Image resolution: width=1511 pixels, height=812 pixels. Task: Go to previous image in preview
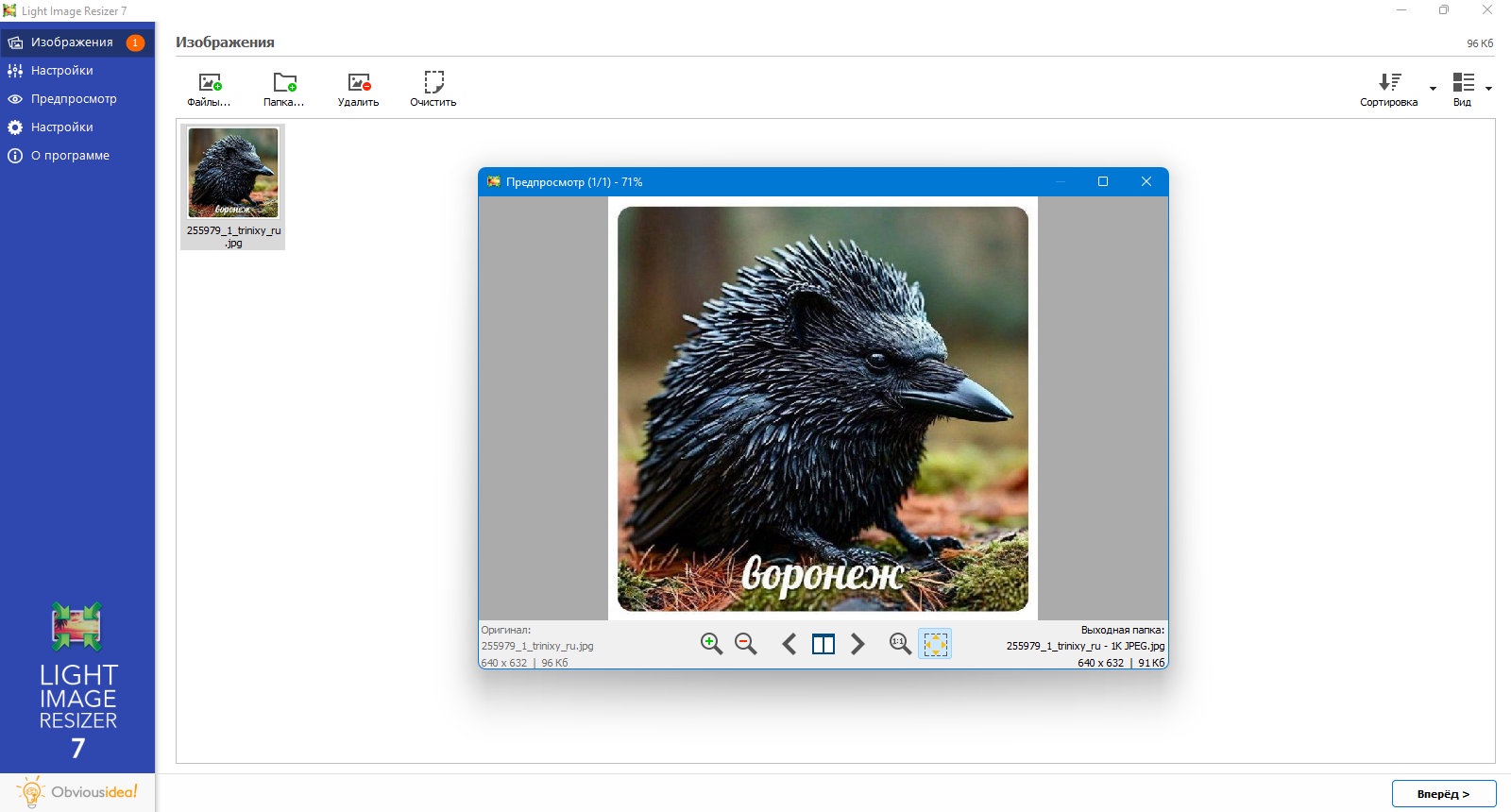click(789, 644)
